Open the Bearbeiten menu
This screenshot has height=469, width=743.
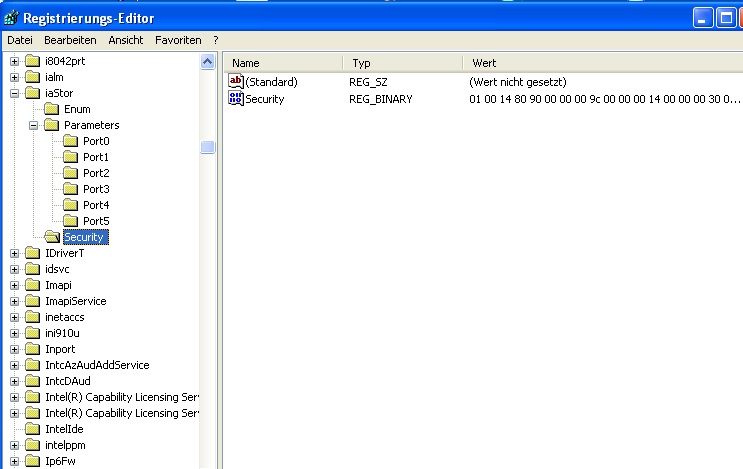click(70, 40)
